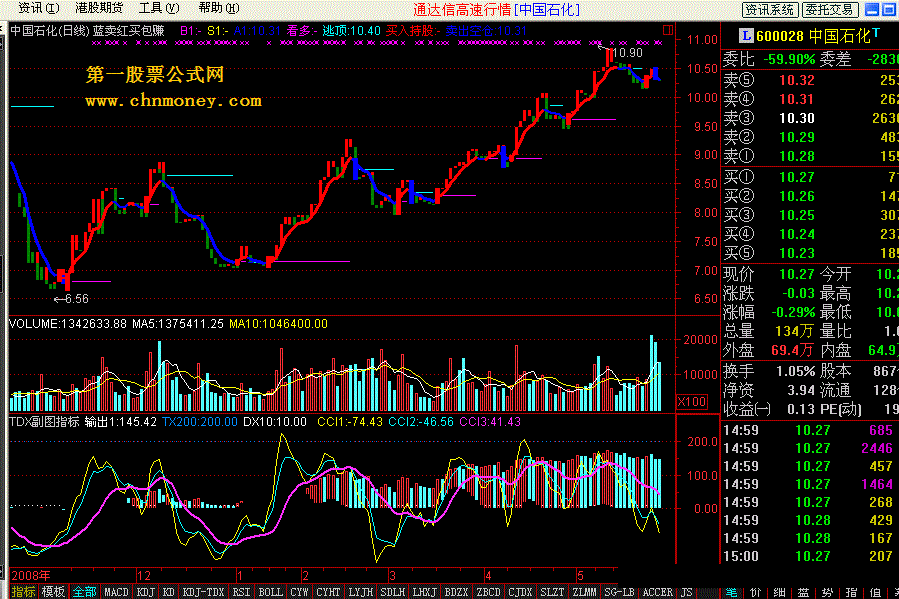Click the 涨幅 value -0.29%
This screenshot has height=599, width=899.
(x=793, y=312)
